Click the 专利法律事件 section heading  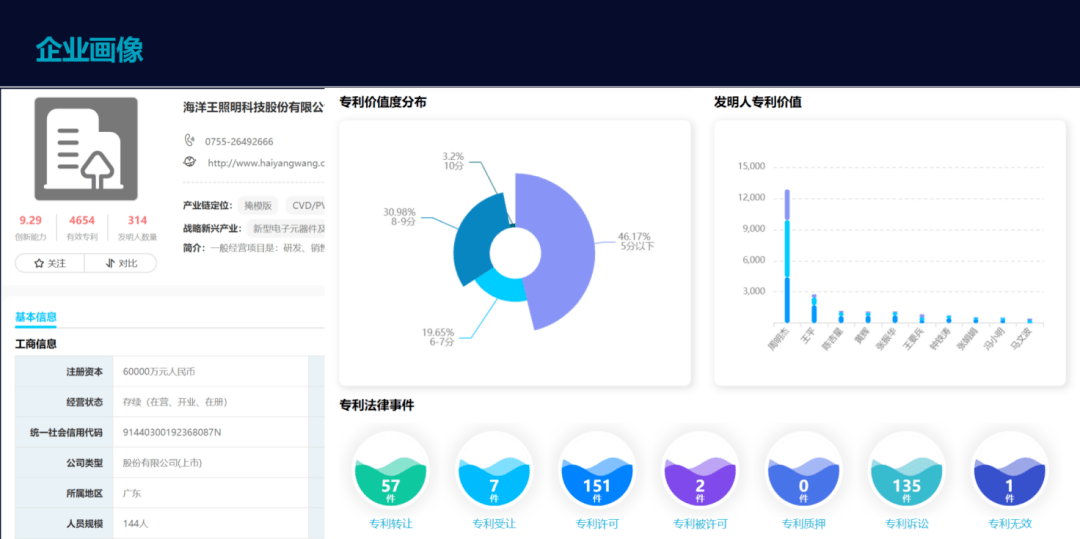click(377, 405)
